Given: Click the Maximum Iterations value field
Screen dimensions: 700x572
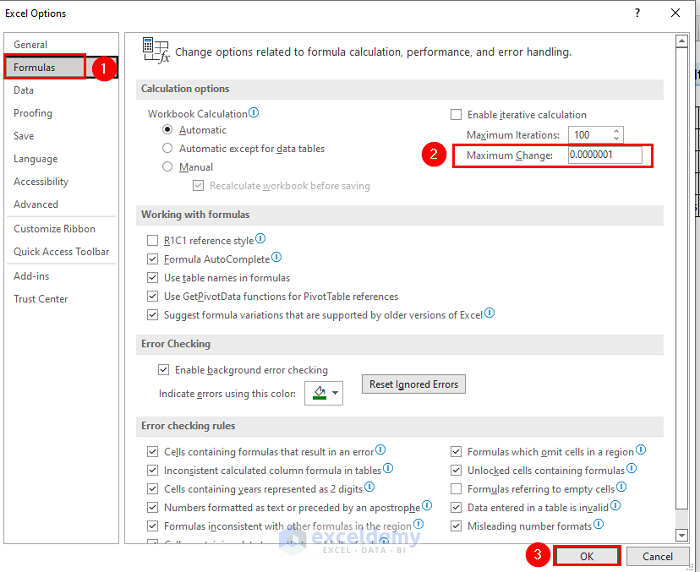Looking at the screenshot, I should pyautogui.click(x=591, y=135).
